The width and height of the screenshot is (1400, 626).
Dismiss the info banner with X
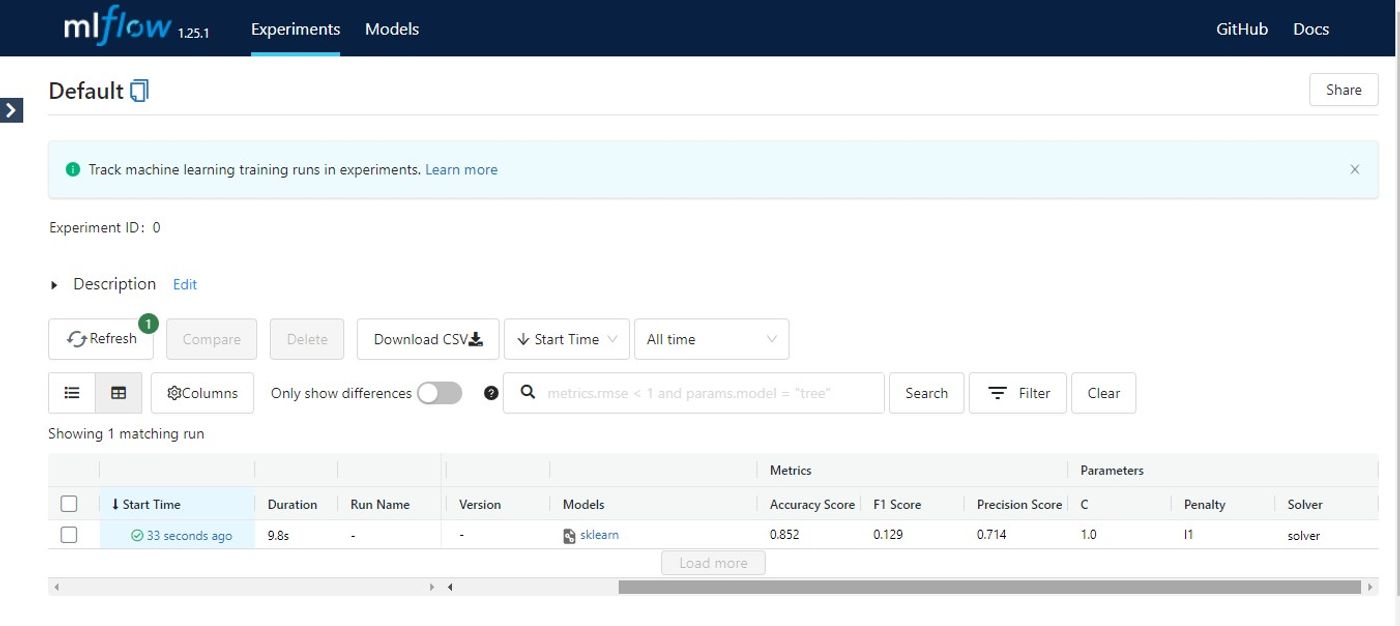1355,169
